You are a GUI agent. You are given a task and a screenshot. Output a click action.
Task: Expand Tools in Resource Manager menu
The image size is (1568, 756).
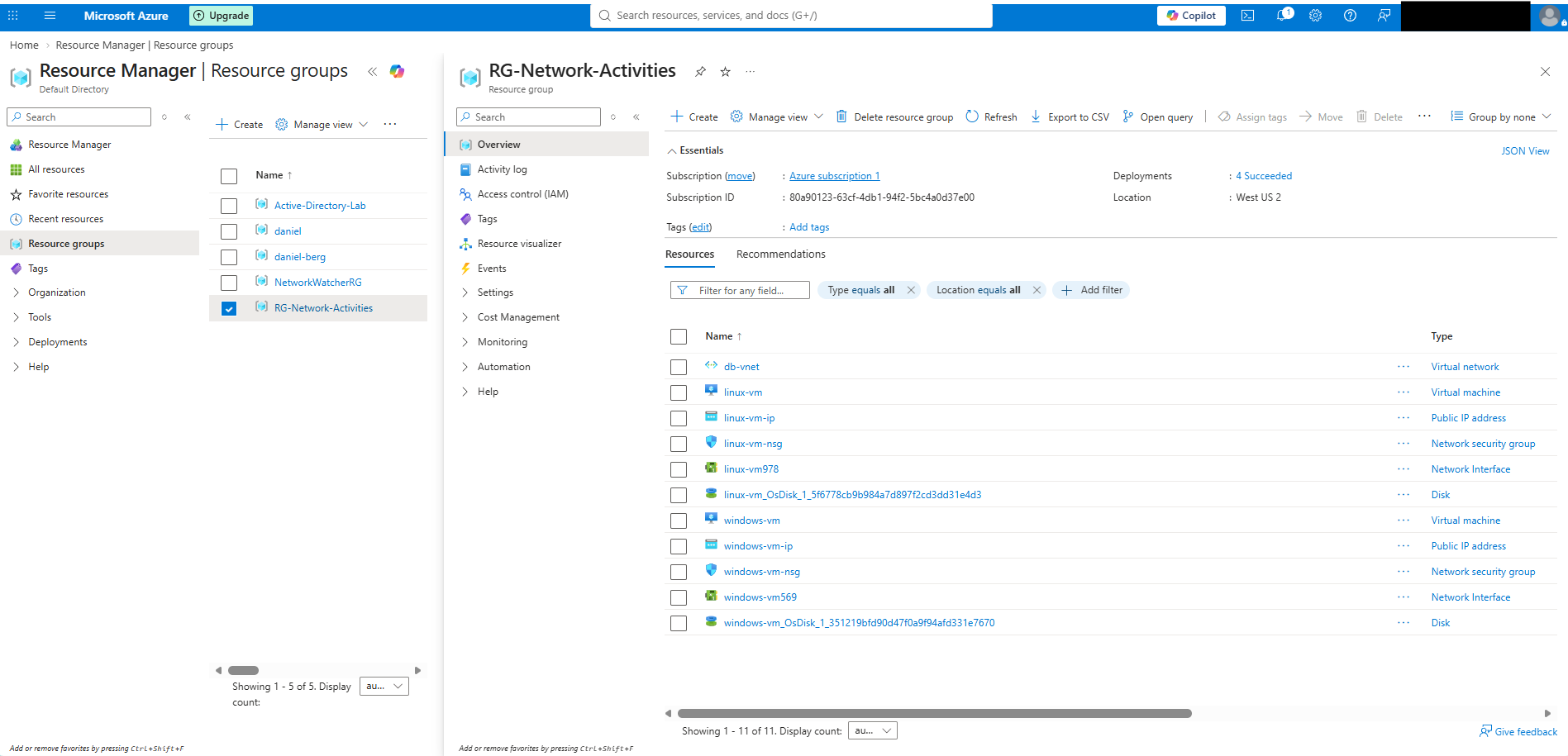[16, 317]
